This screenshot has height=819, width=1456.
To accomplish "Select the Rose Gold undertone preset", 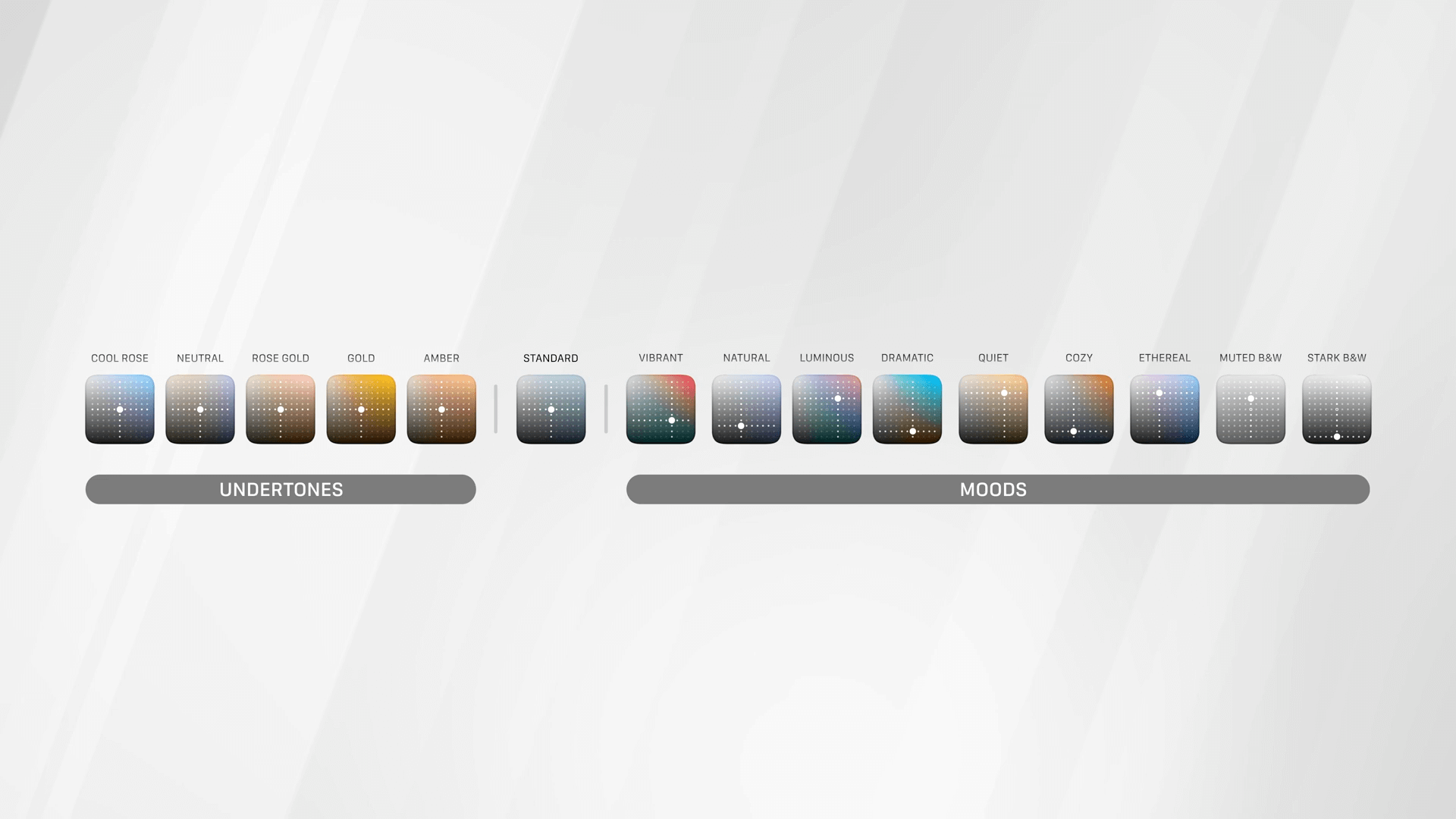I will click(x=280, y=409).
